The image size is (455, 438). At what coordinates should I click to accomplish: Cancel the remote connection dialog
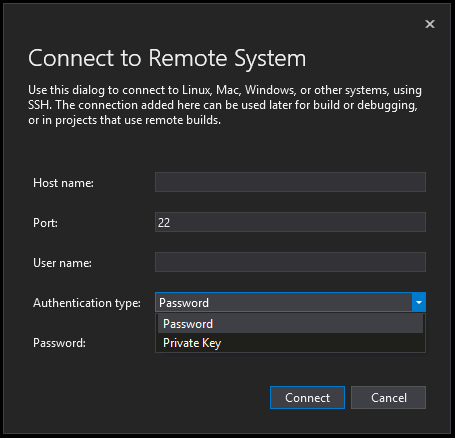click(x=388, y=397)
